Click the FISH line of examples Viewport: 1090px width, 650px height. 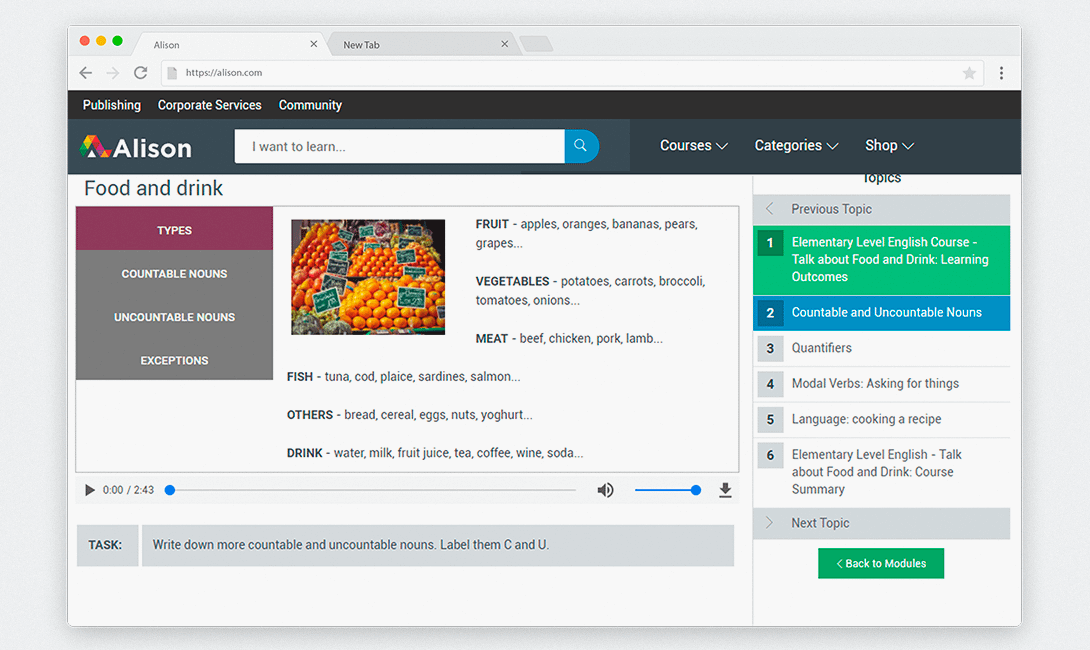coord(403,377)
